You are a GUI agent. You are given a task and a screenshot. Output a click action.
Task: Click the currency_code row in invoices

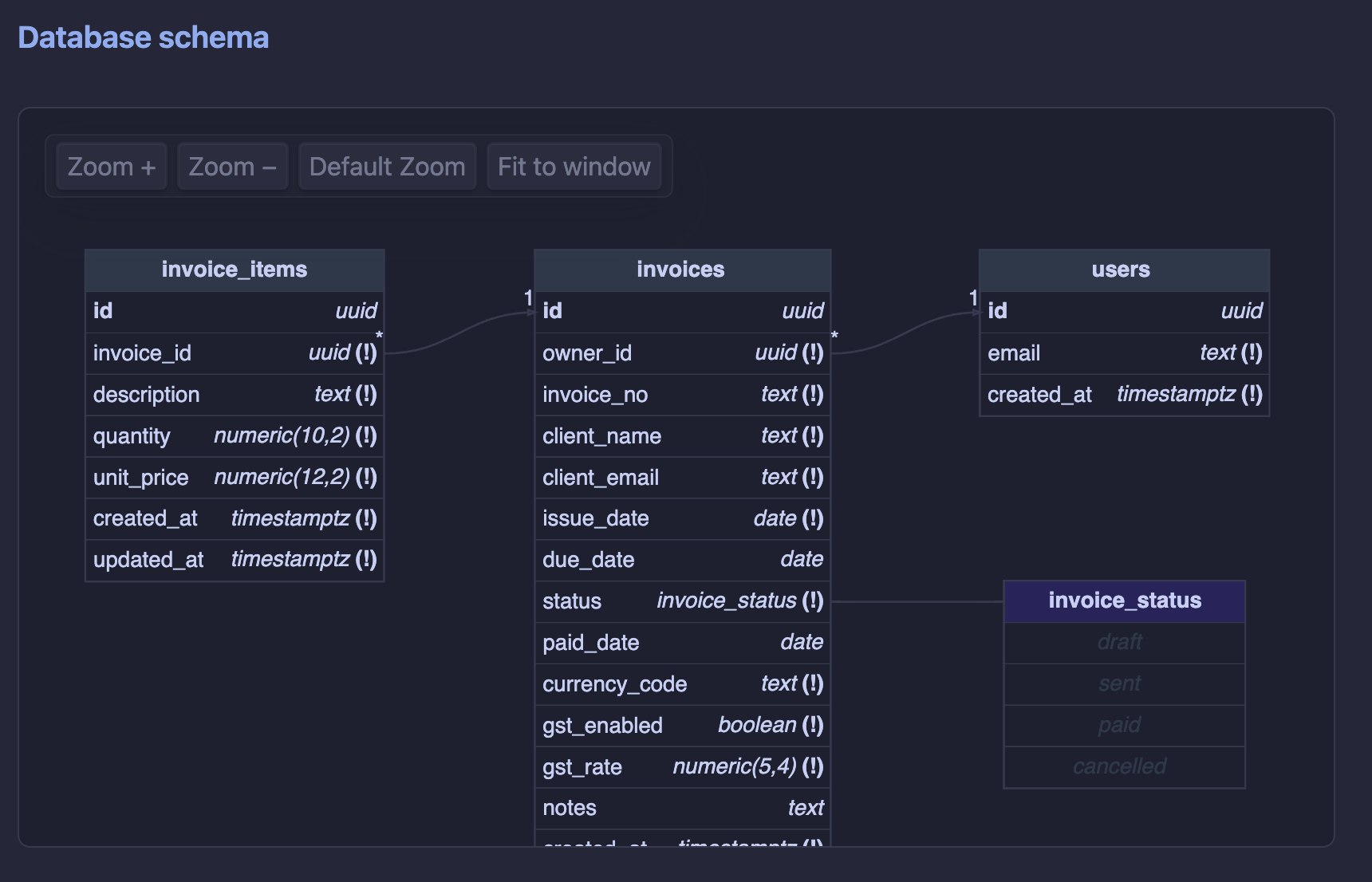pos(681,684)
